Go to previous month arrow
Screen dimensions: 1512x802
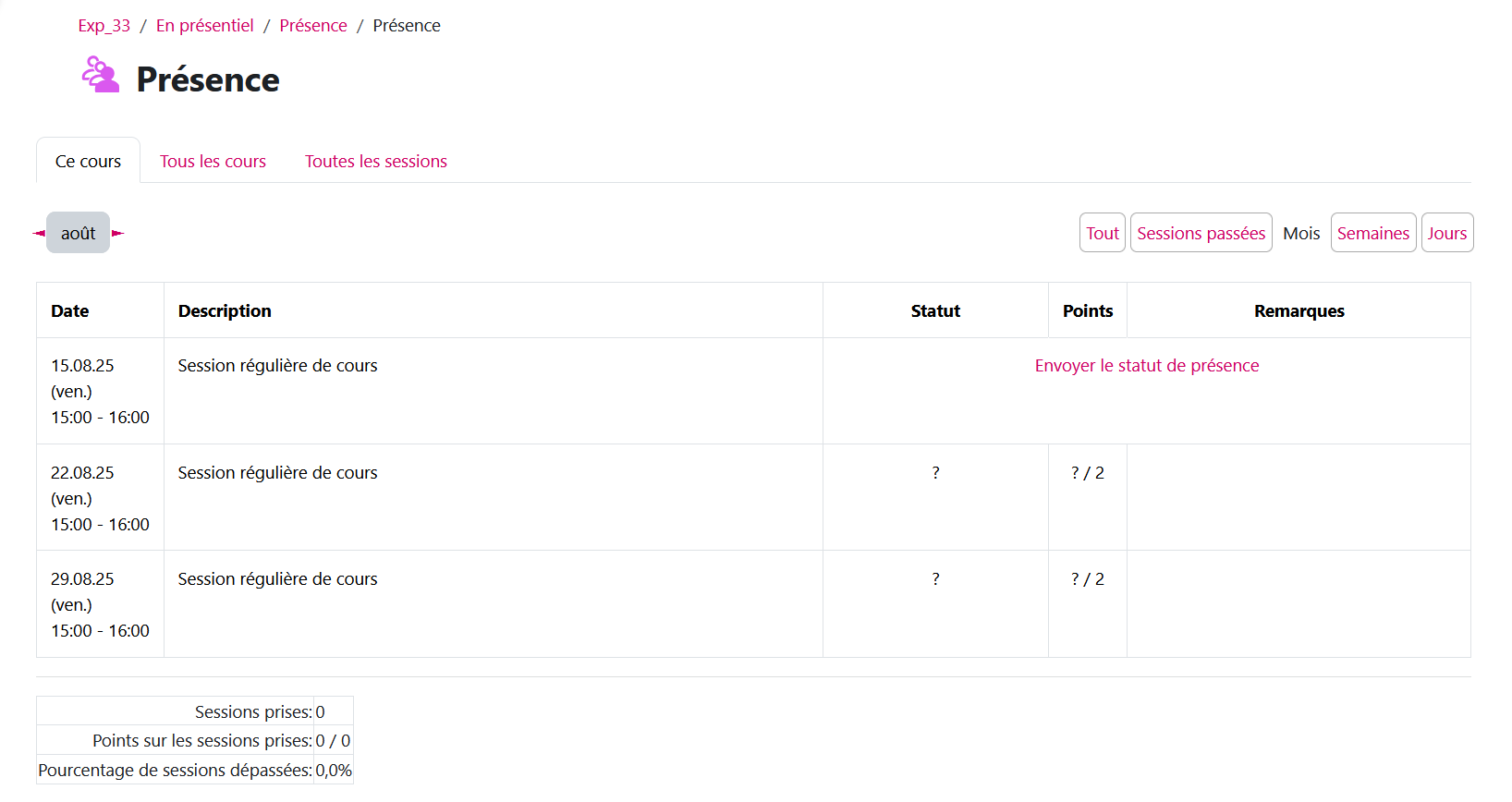point(39,233)
